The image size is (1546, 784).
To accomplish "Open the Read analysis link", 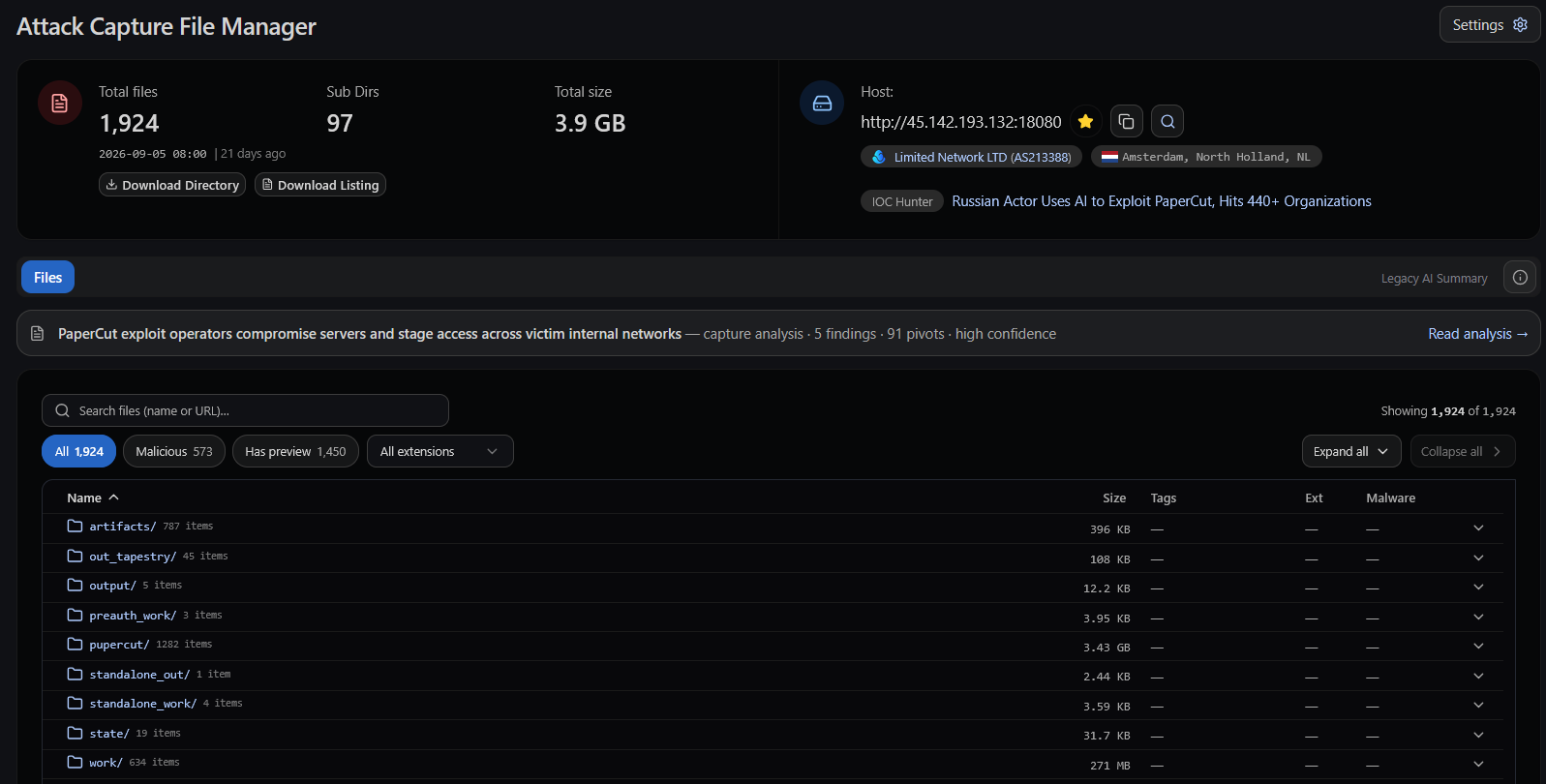I will [x=1478, y=333].
